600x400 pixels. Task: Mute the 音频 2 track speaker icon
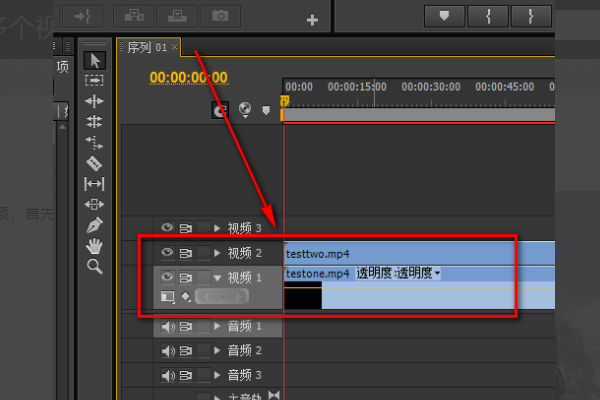point(168,351)
